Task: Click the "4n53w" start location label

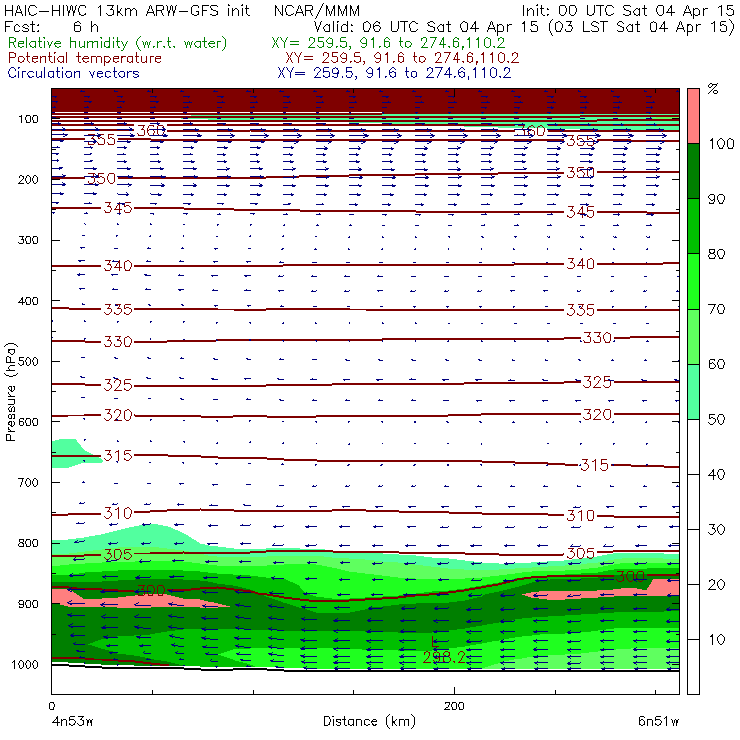Action: pyautogui.click(x=72, y=722)
